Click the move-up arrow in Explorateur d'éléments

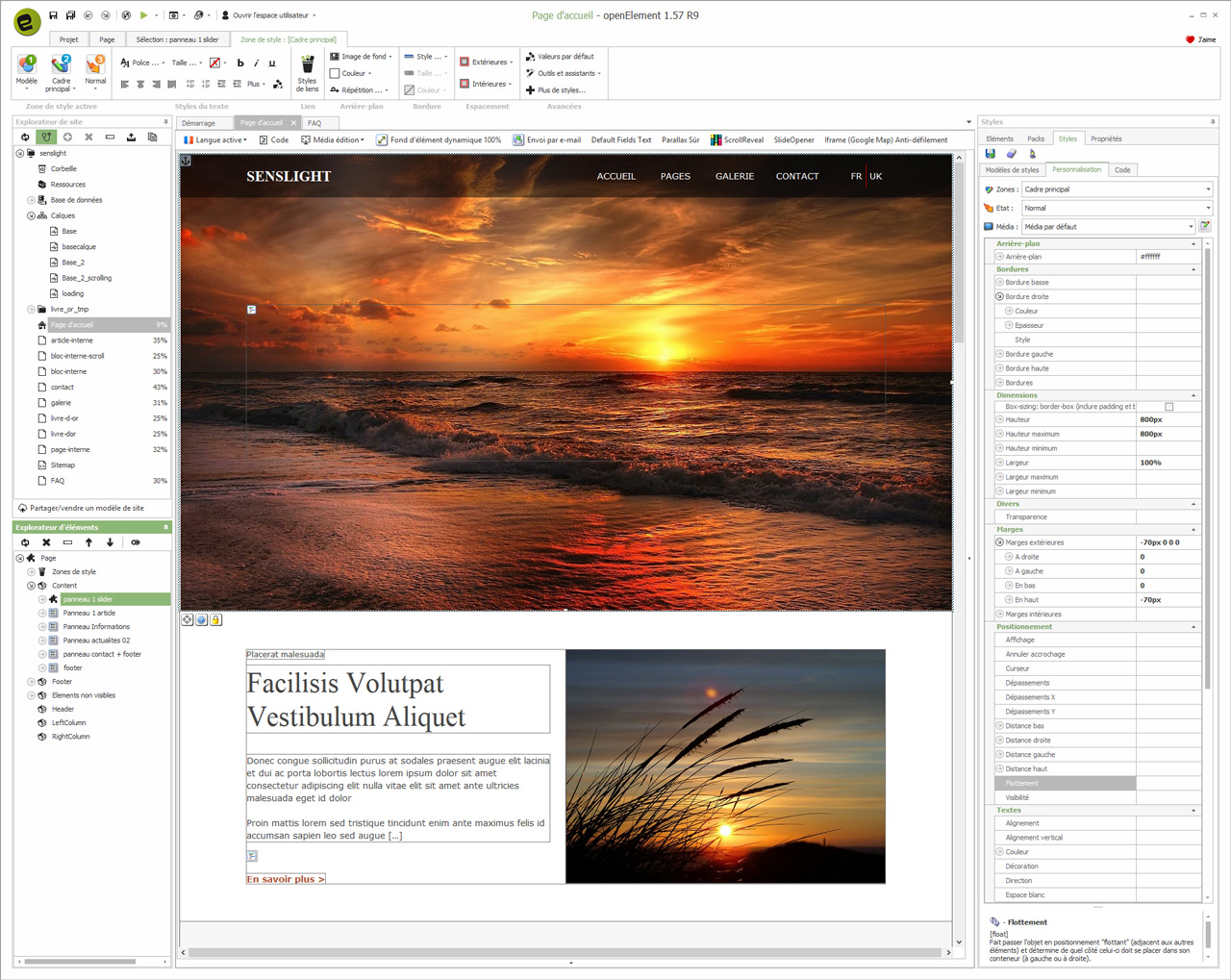pyautogui.click(x=89, y=542)
